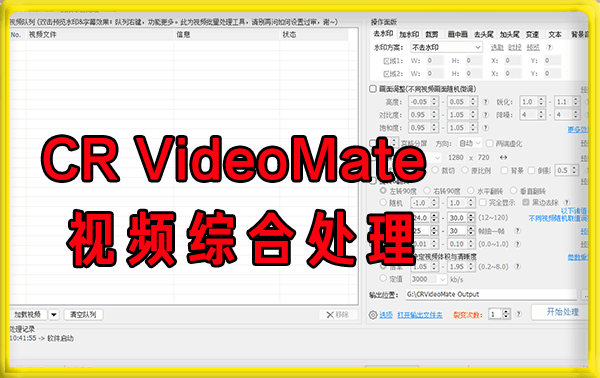Viewport: 600px width, 378px height.
Task: Select the 右转90度 radio button
Action: [427, 190]
